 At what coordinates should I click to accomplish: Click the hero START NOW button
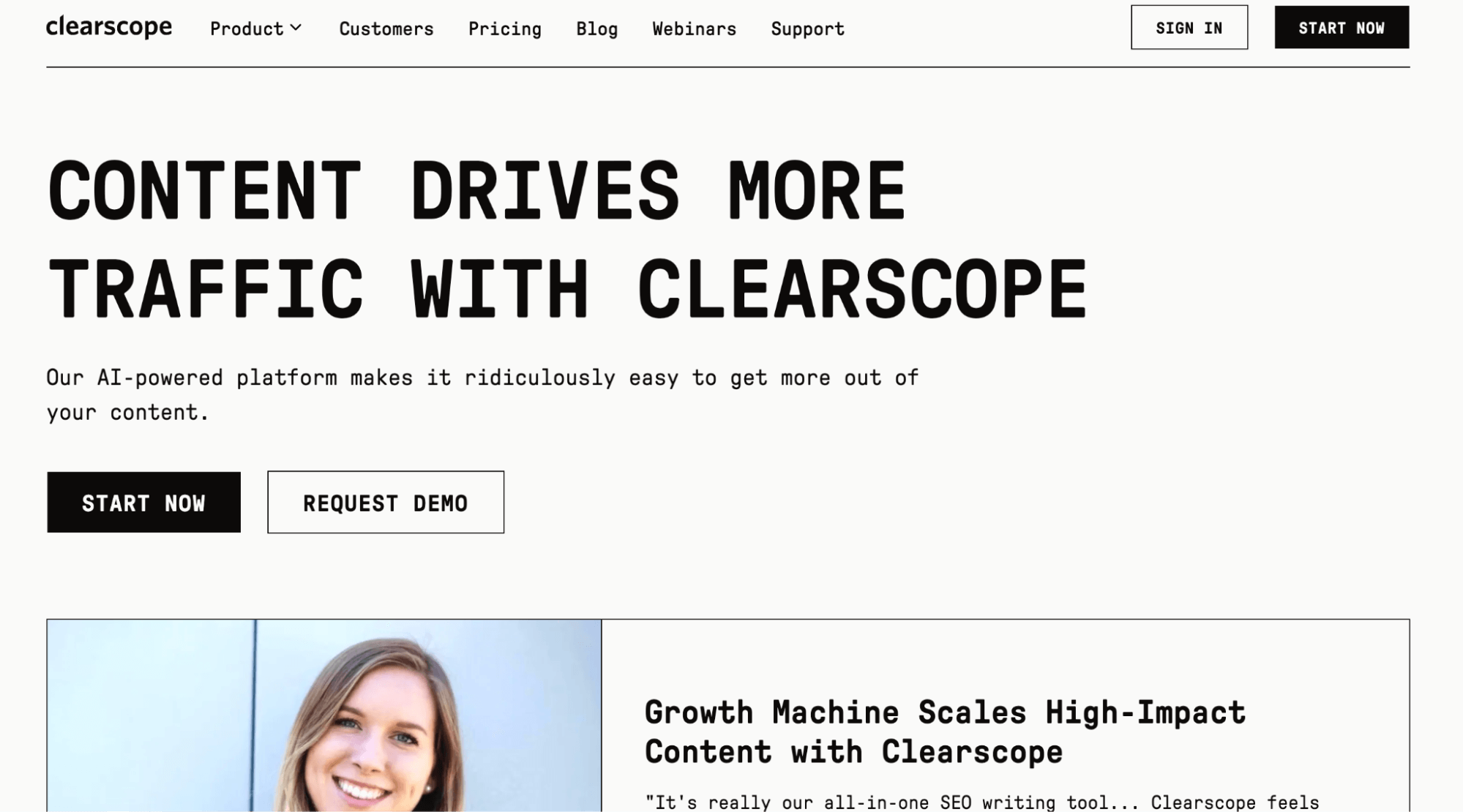[x=143, y=503]
